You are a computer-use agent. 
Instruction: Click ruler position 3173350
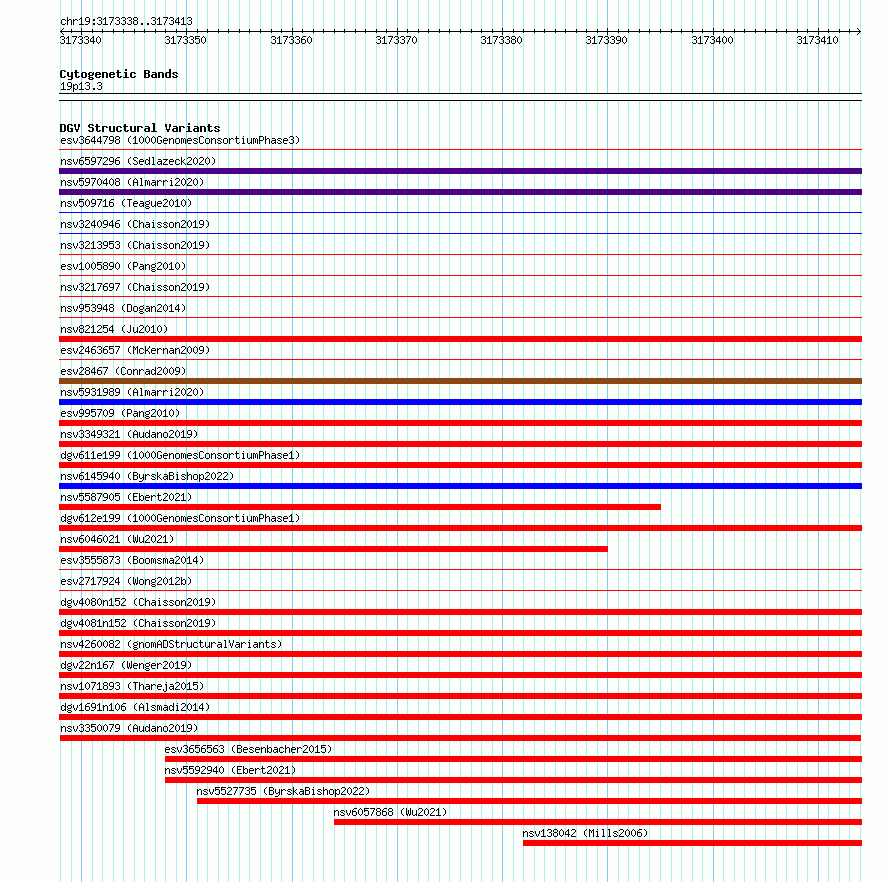186,40
